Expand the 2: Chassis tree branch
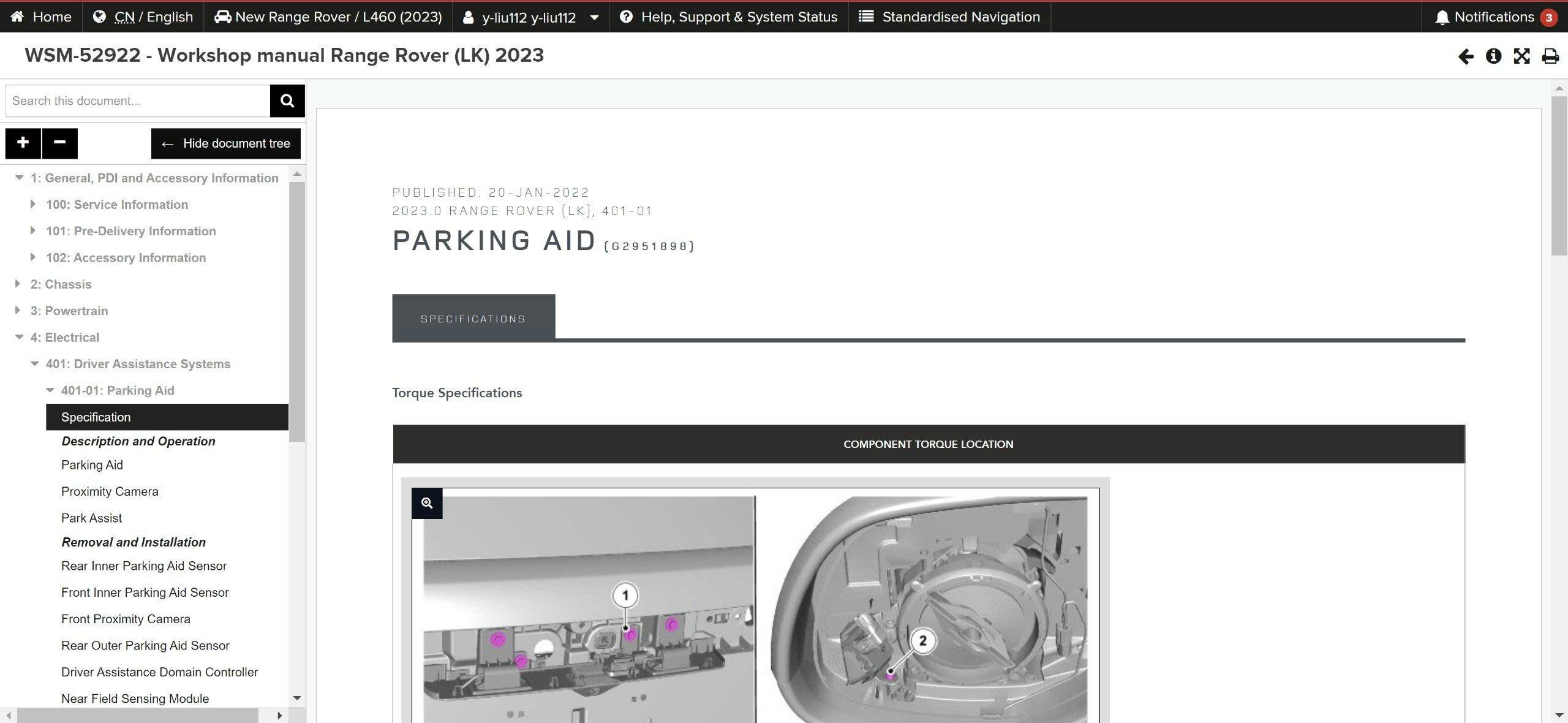 pos(17,284)
